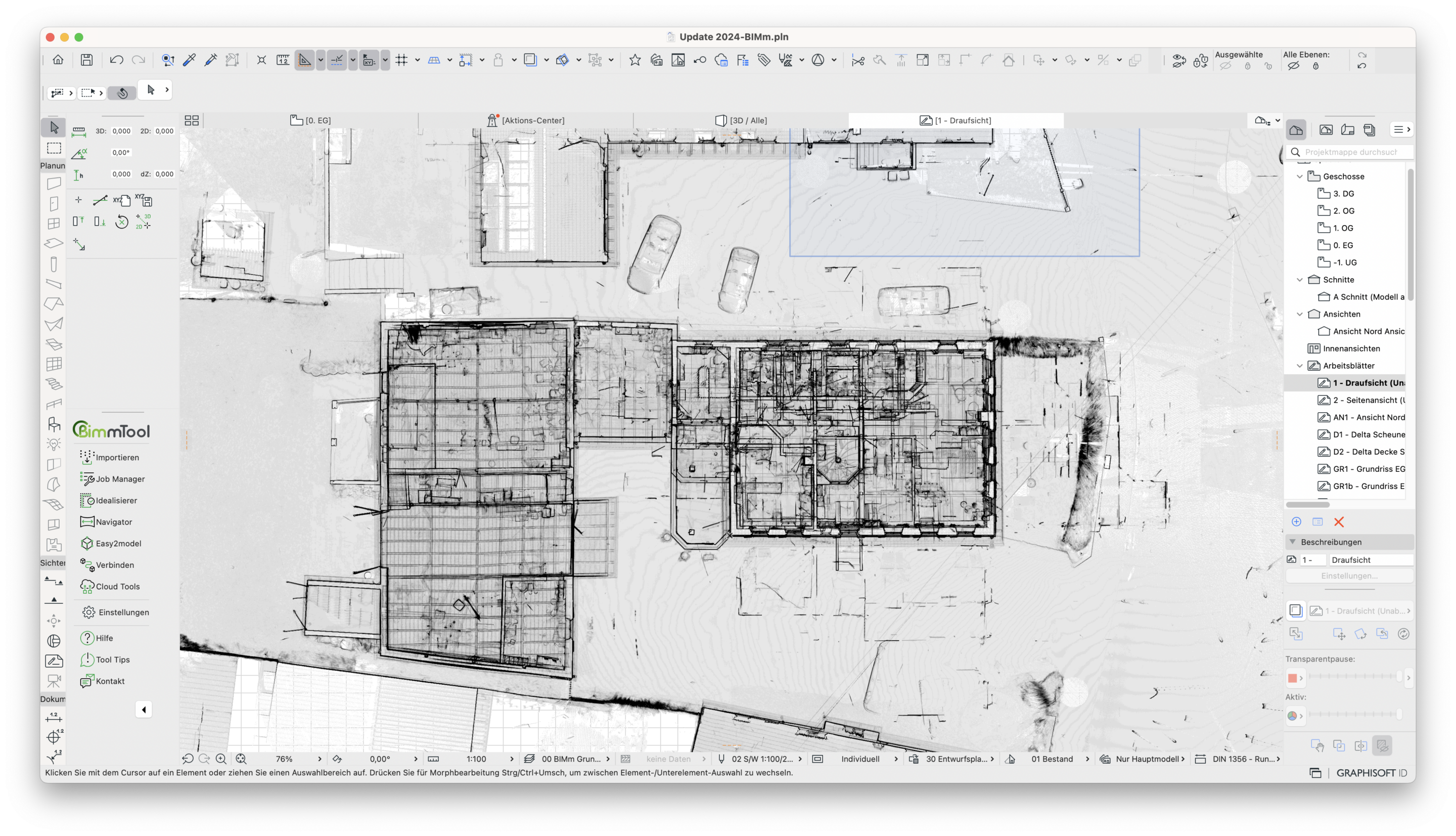Collapse the Arbeitsblätter folder

(x=1300, y=366)
